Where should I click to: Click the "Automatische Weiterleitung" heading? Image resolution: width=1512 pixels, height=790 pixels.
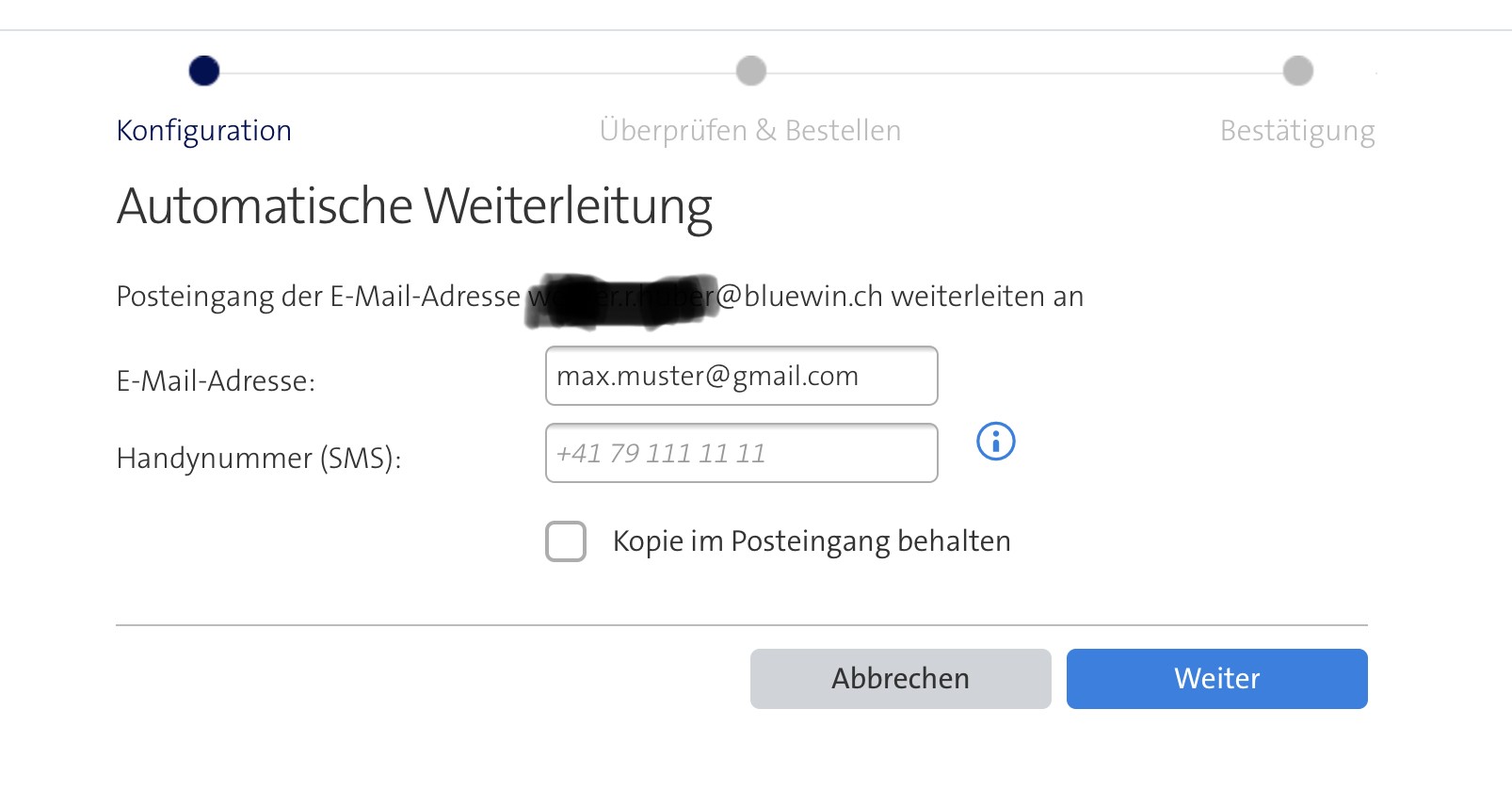coord(414,206)
